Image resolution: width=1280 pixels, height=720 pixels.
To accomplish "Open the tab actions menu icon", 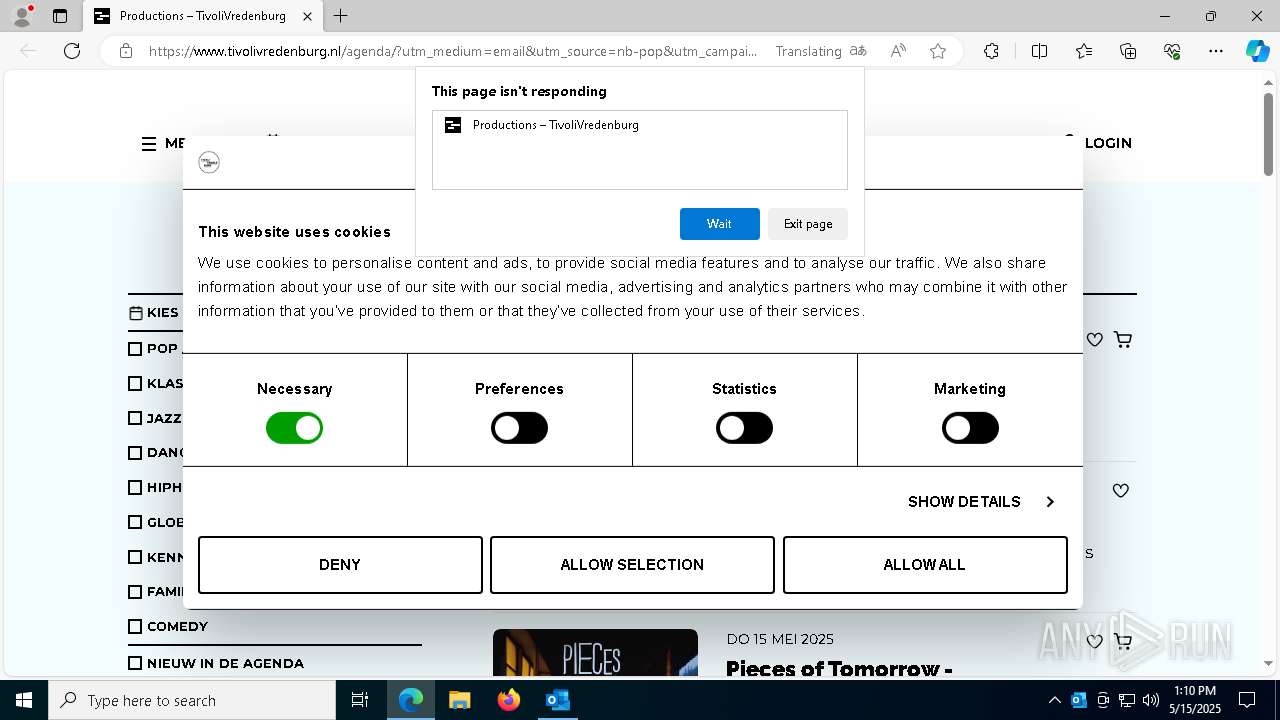I will [x=60, y=16].
